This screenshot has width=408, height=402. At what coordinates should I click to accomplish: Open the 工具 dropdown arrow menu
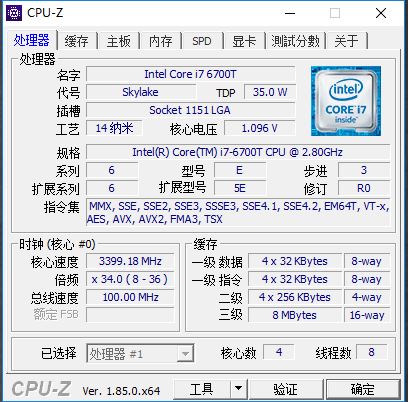[238, 388]
